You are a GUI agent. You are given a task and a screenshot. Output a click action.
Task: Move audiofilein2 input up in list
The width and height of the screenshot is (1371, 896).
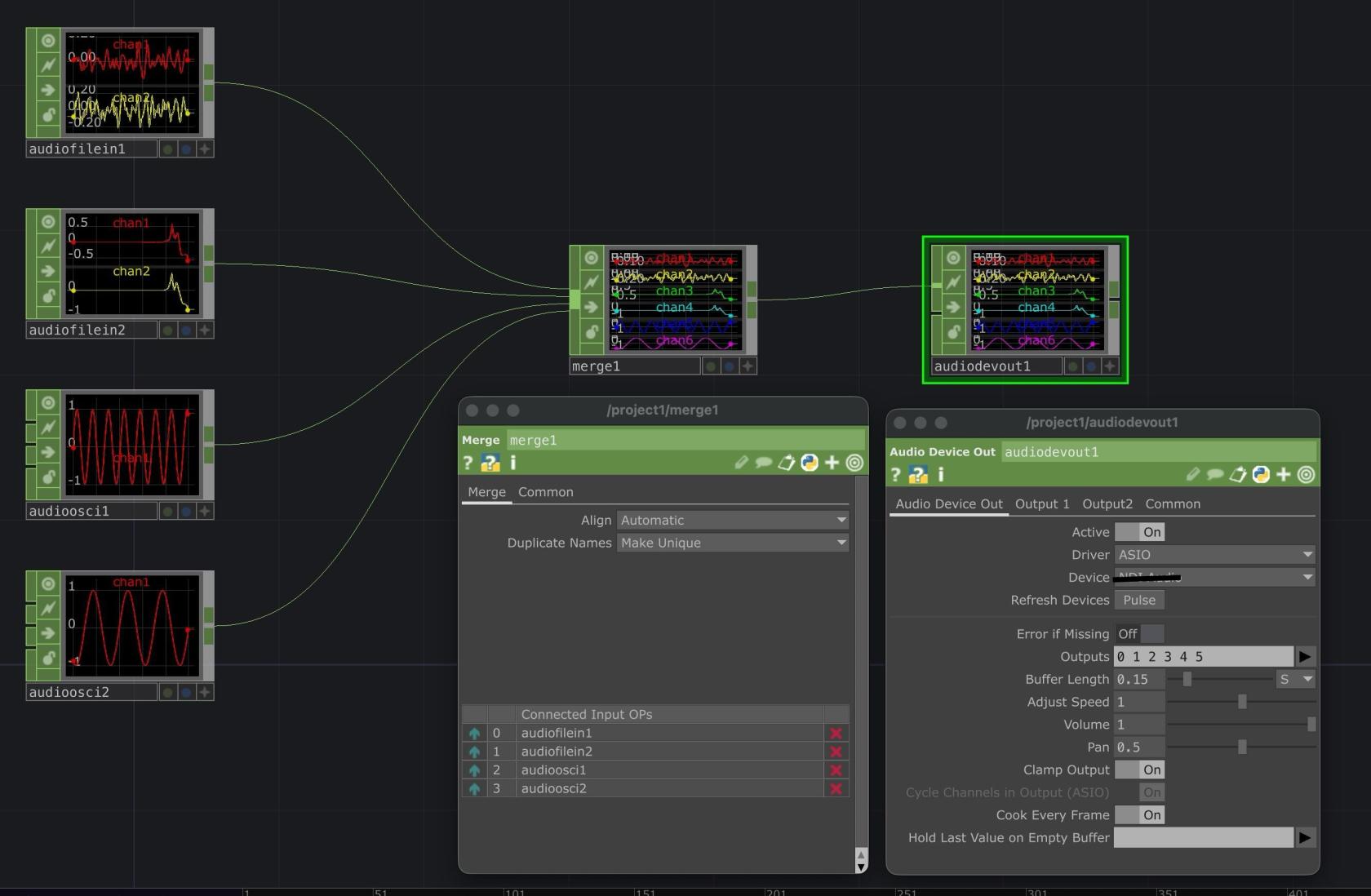(474, 752)
